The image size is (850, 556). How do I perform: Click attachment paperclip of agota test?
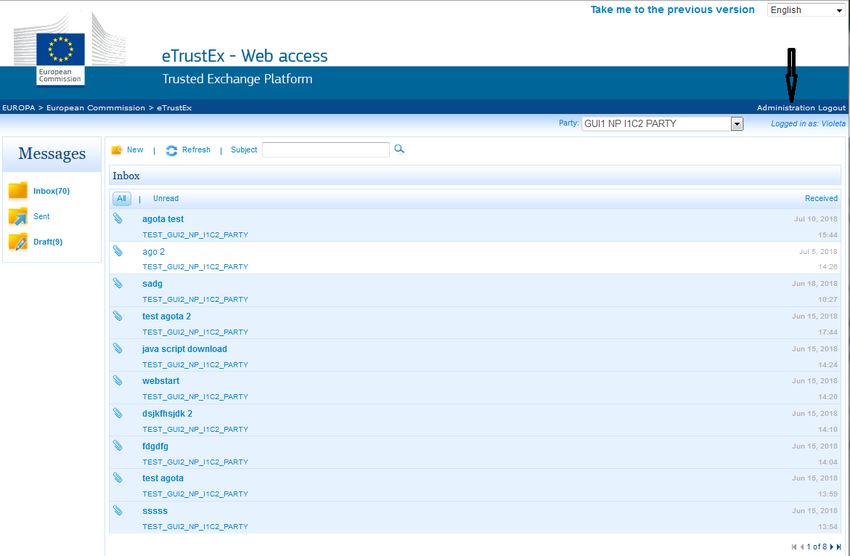(118, 218)
